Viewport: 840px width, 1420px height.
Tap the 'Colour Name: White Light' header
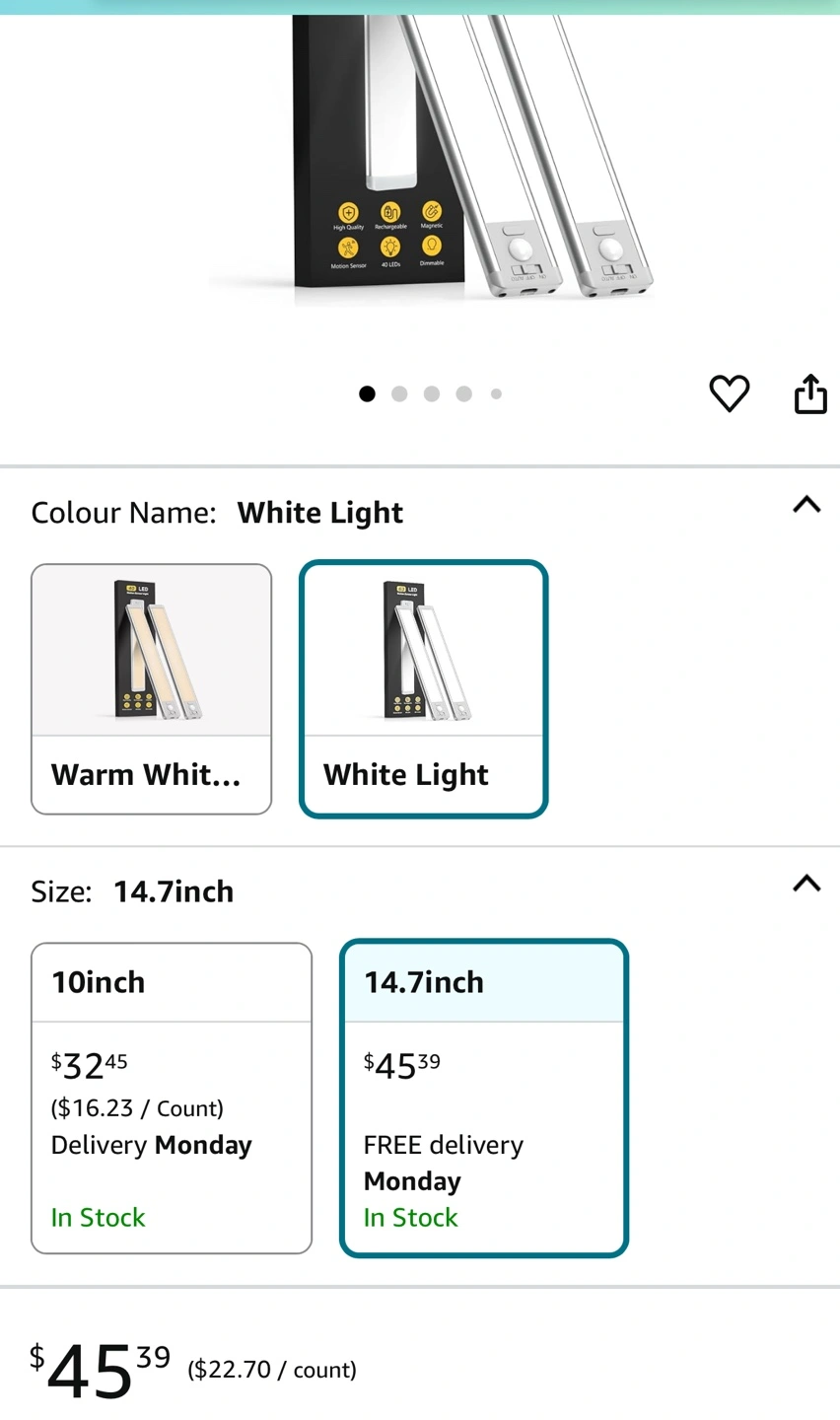pyautogui.click(x=217, y=513)
